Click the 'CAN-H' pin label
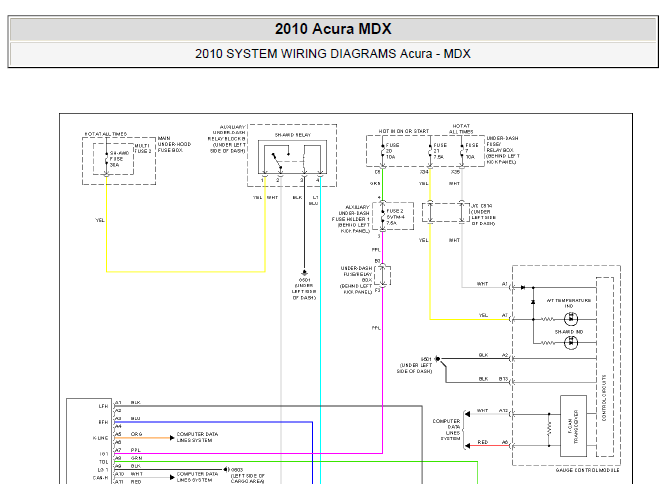Image resolution: width=659 pixels, height=484 pixels. [x=100, y=478]
